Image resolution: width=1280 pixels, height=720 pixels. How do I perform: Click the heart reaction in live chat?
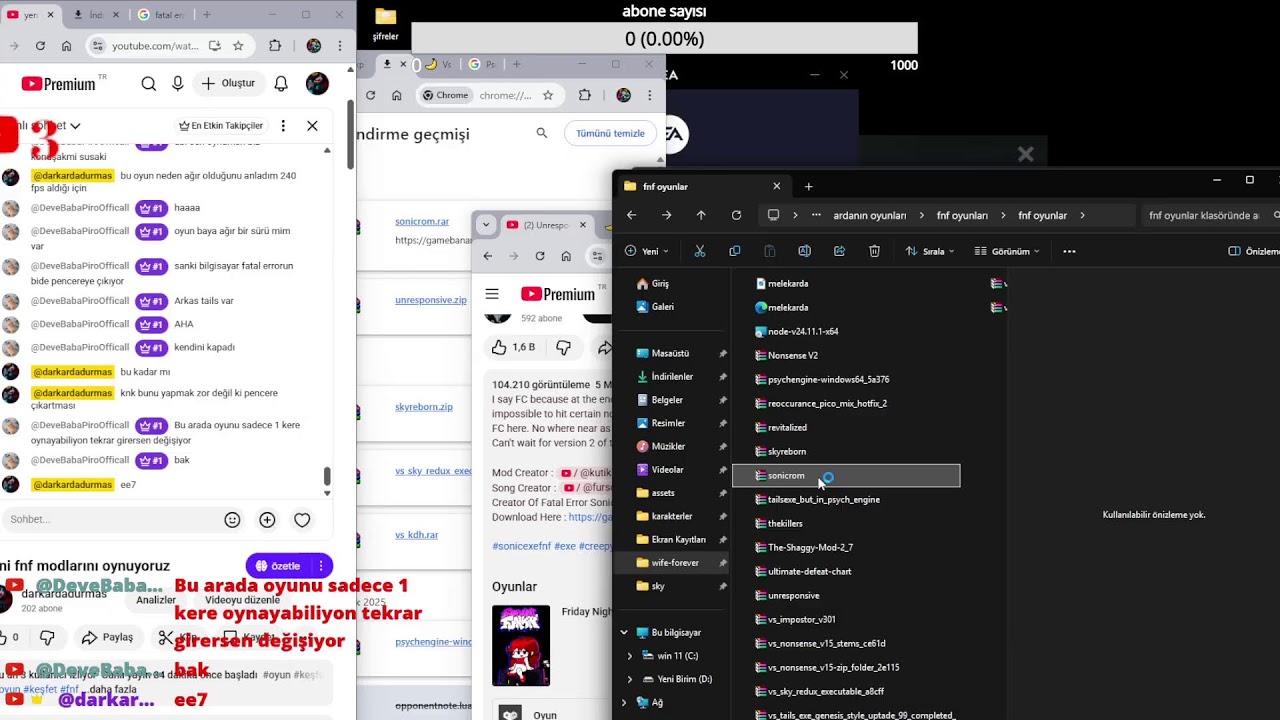coord(302,520)
